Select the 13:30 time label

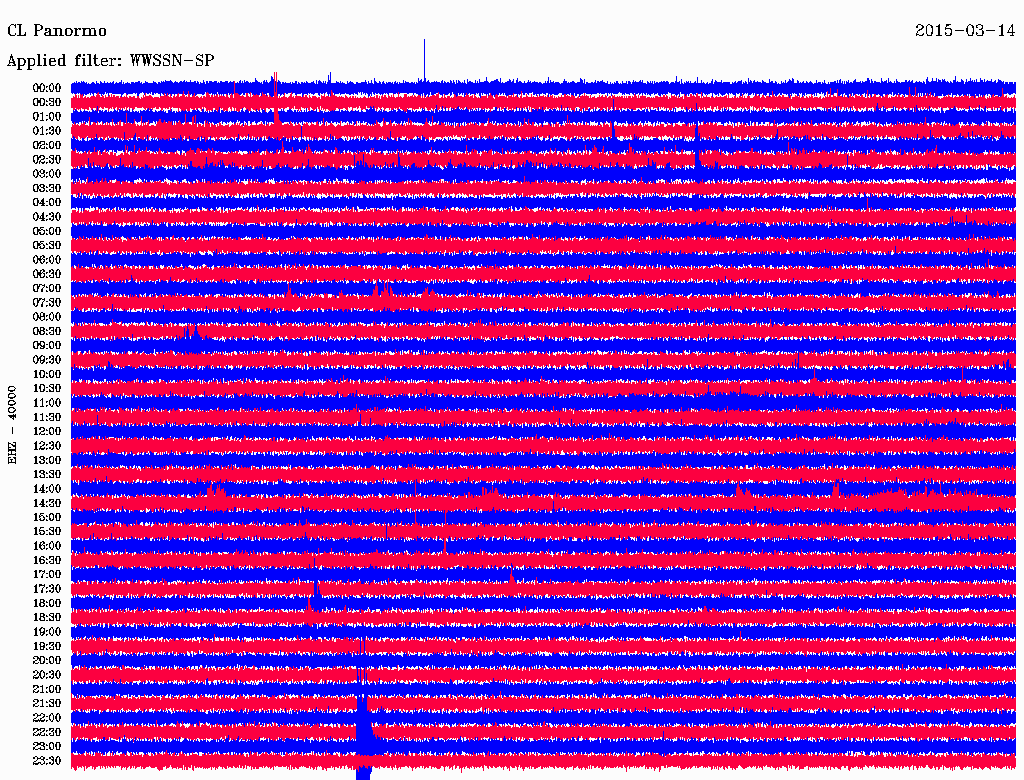click(x=47, y=474)
